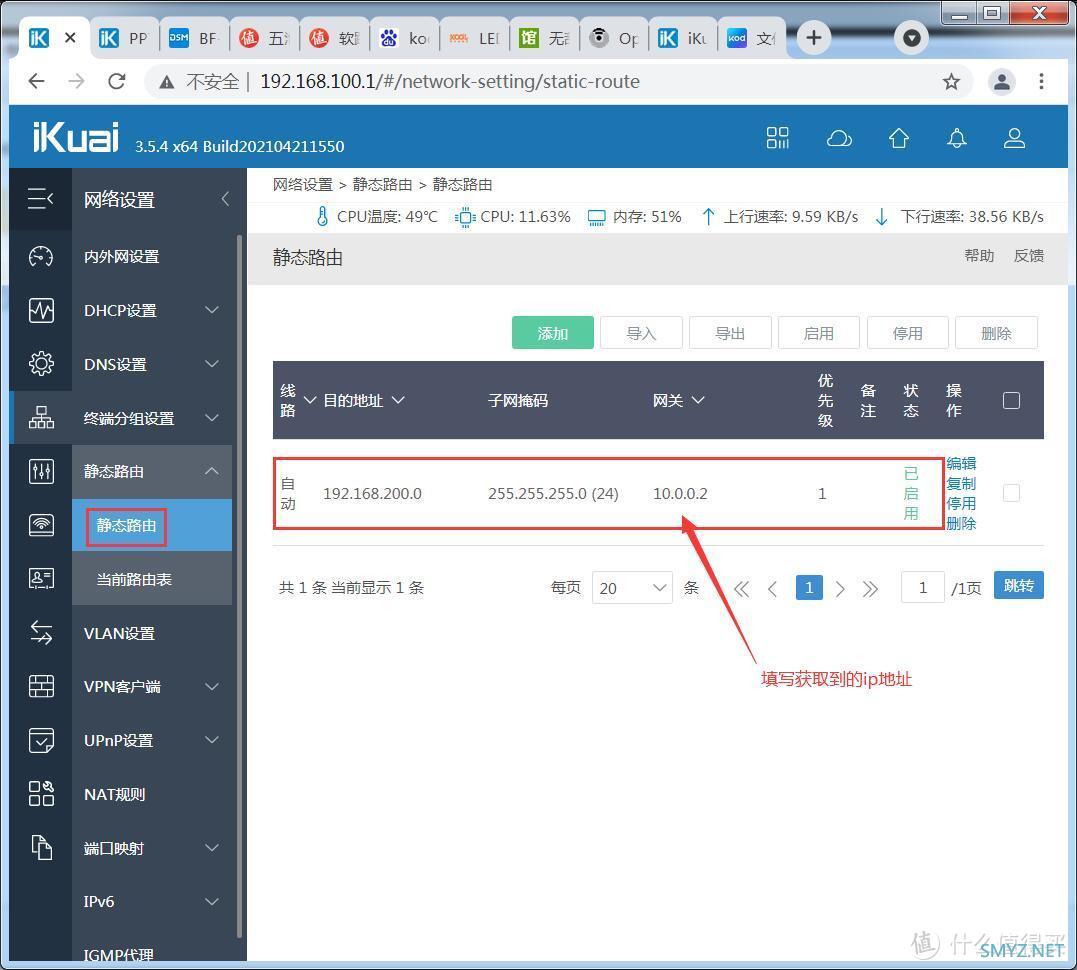Expand the UPnP设置 submenu
This screenshot has height=970, width=1077.
pos(212,739)
